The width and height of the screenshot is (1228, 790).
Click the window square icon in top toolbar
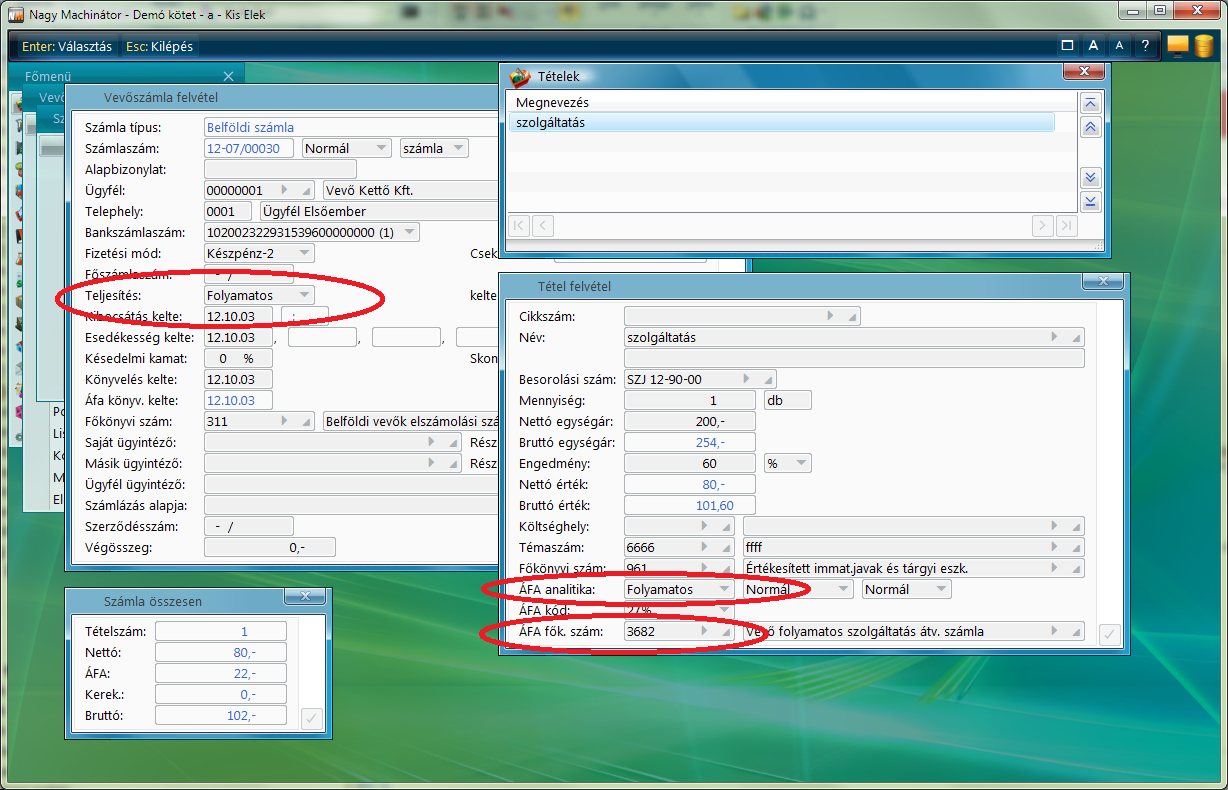pyautogui.click(x=1067, y=46)
